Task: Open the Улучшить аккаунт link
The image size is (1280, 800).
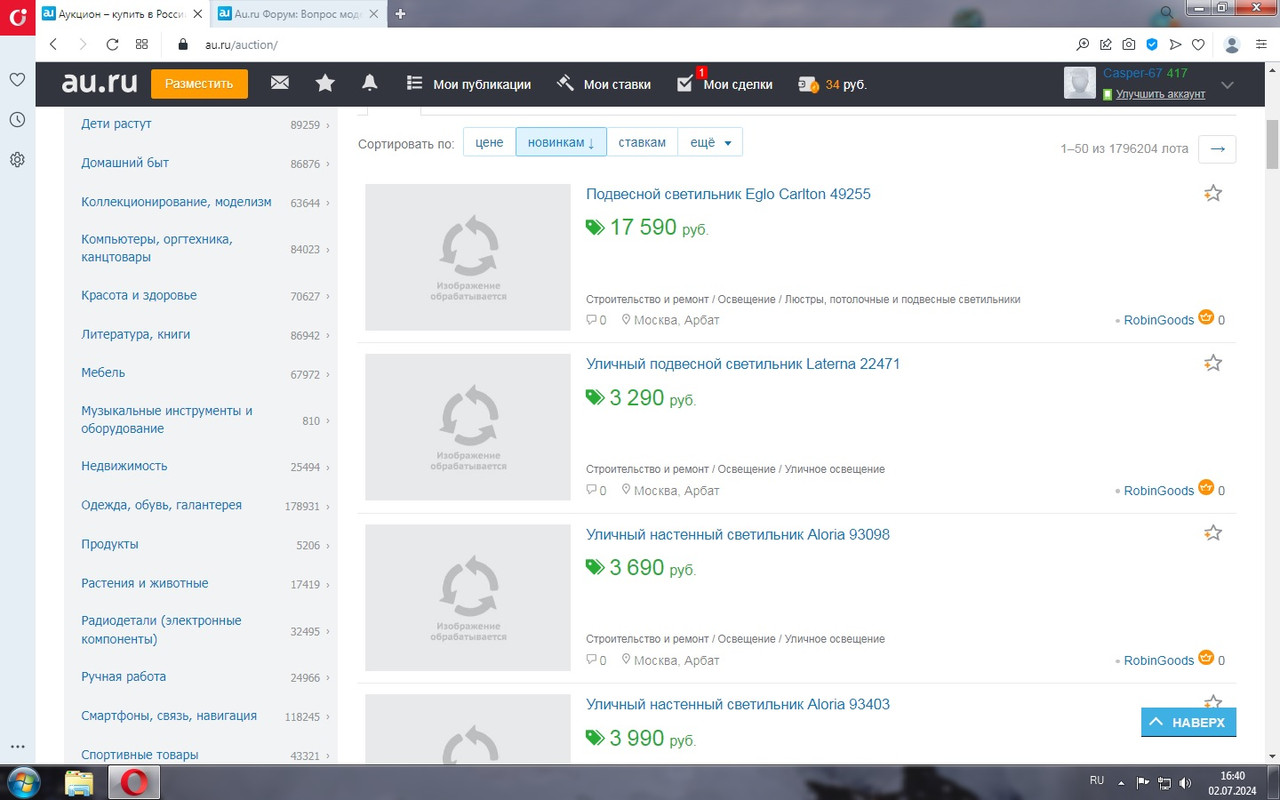Action: (1160, 94)
